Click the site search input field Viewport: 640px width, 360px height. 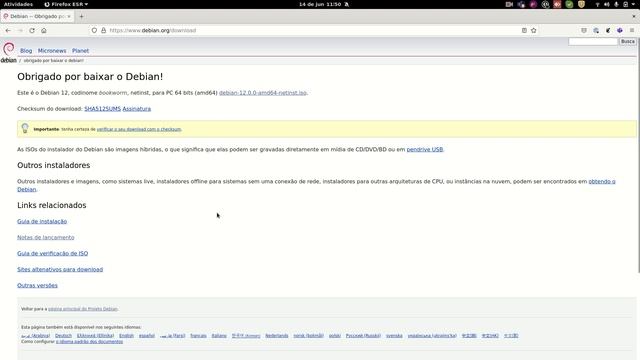593,42
